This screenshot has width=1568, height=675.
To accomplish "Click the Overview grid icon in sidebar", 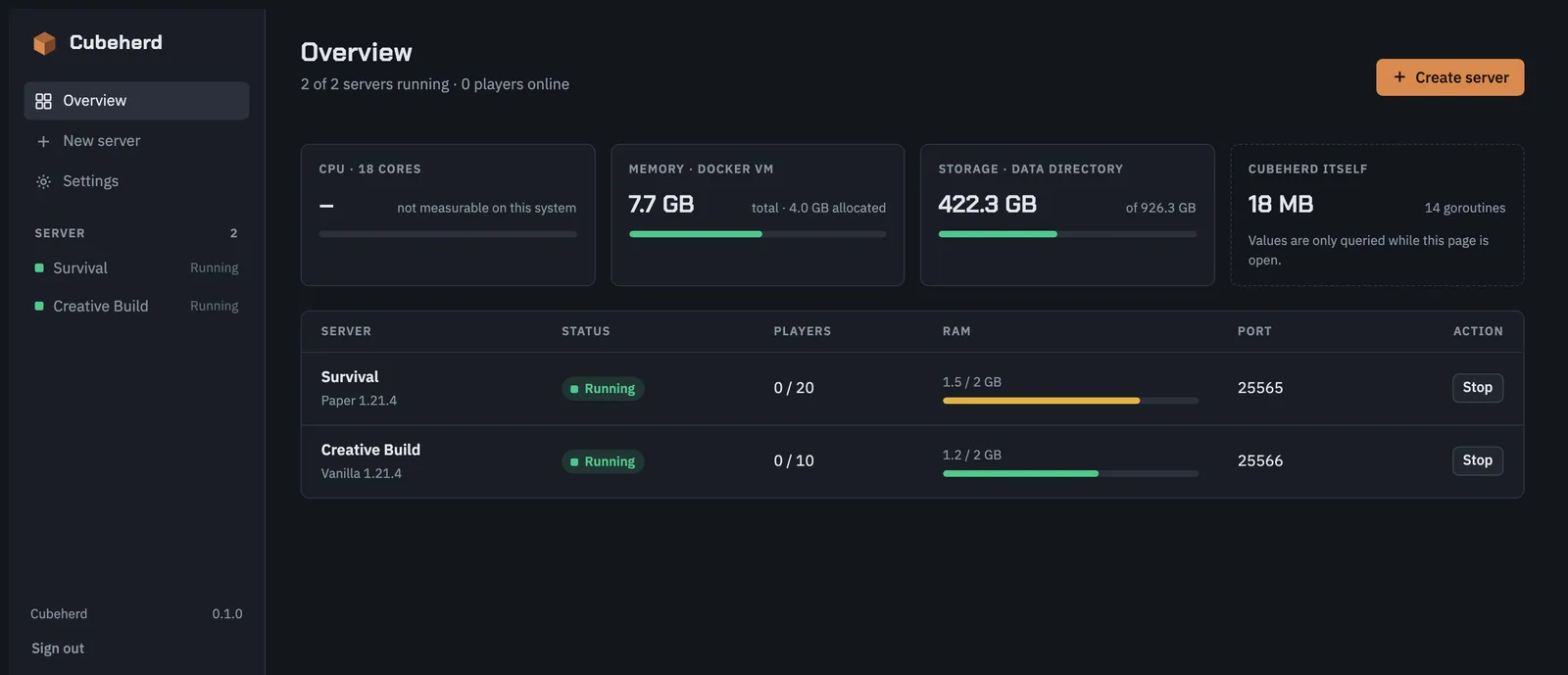I will pos(43,101).
